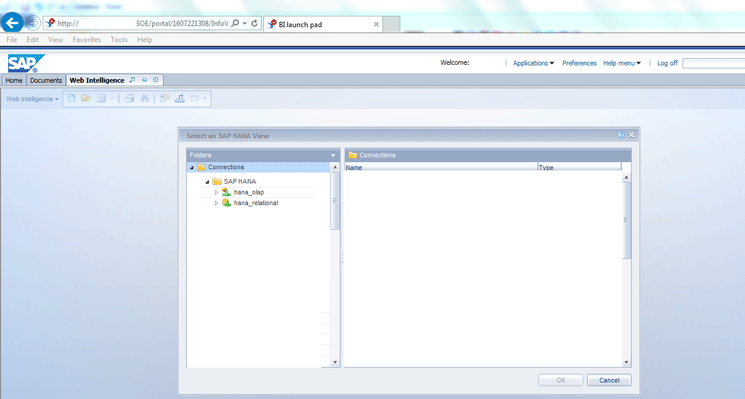745x399 pixels.
Task: Open the File menu
Action: point(11,39)
